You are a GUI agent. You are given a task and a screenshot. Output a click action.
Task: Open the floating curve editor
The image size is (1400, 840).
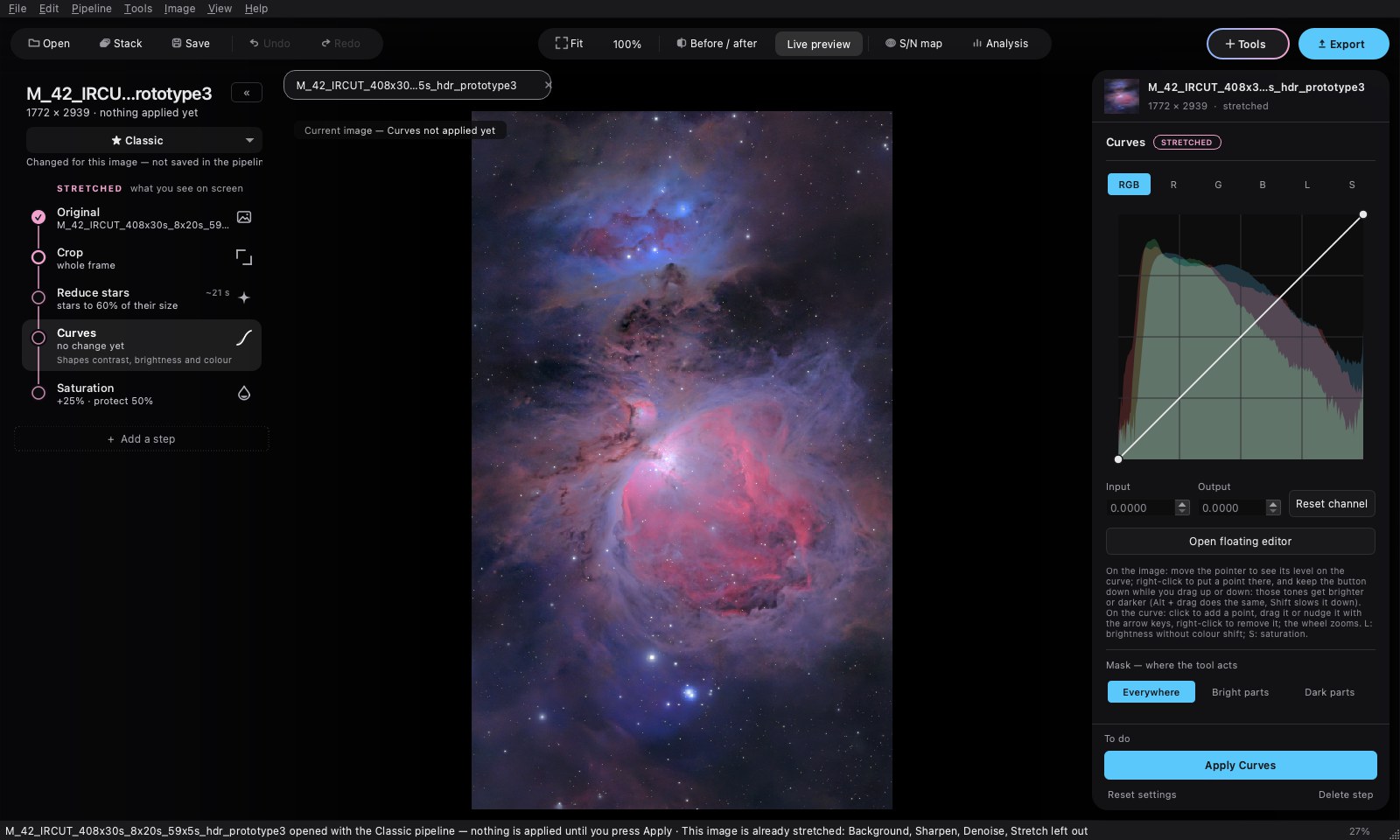(x=1240, y=542)
